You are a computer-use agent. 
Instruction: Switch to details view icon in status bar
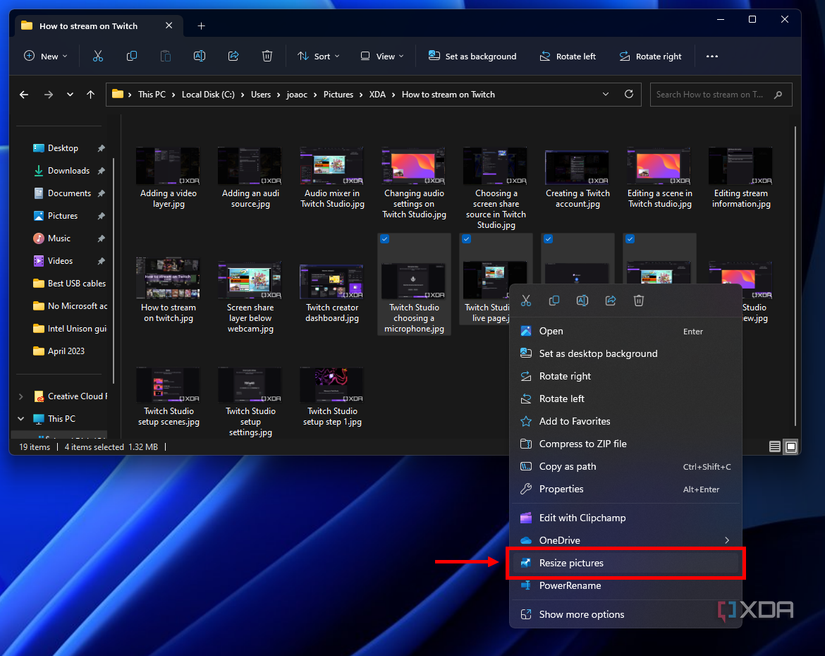[774, 447]
